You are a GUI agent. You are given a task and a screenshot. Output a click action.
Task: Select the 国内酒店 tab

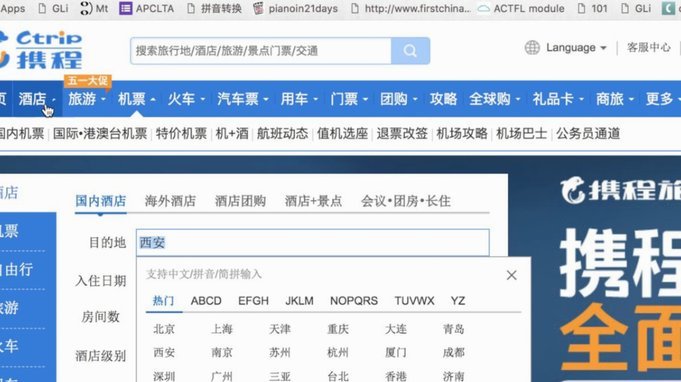[x=101, y=201]
